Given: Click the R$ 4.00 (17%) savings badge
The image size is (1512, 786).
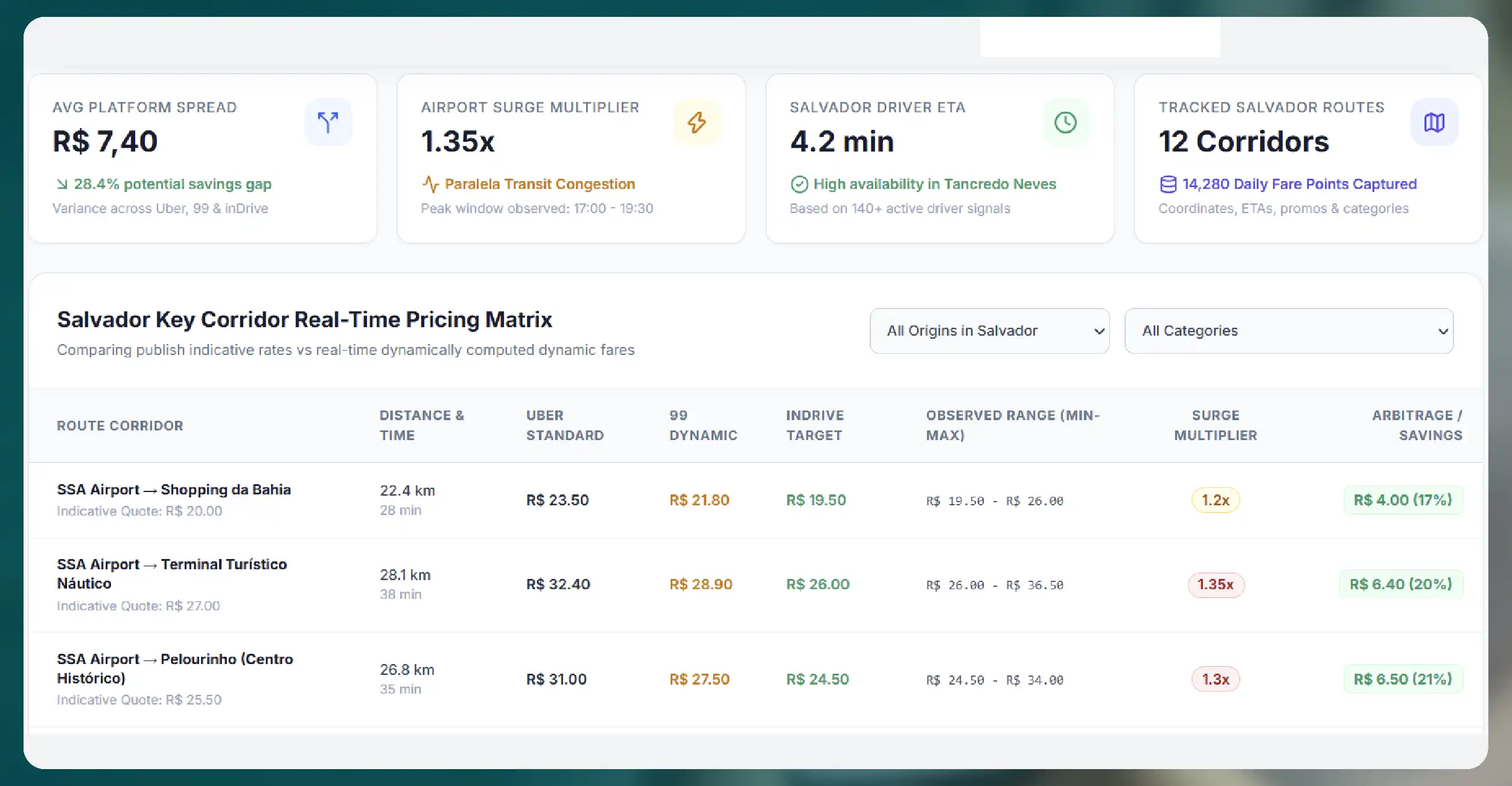Looking at the screenshot, I should click(1403, 500).
